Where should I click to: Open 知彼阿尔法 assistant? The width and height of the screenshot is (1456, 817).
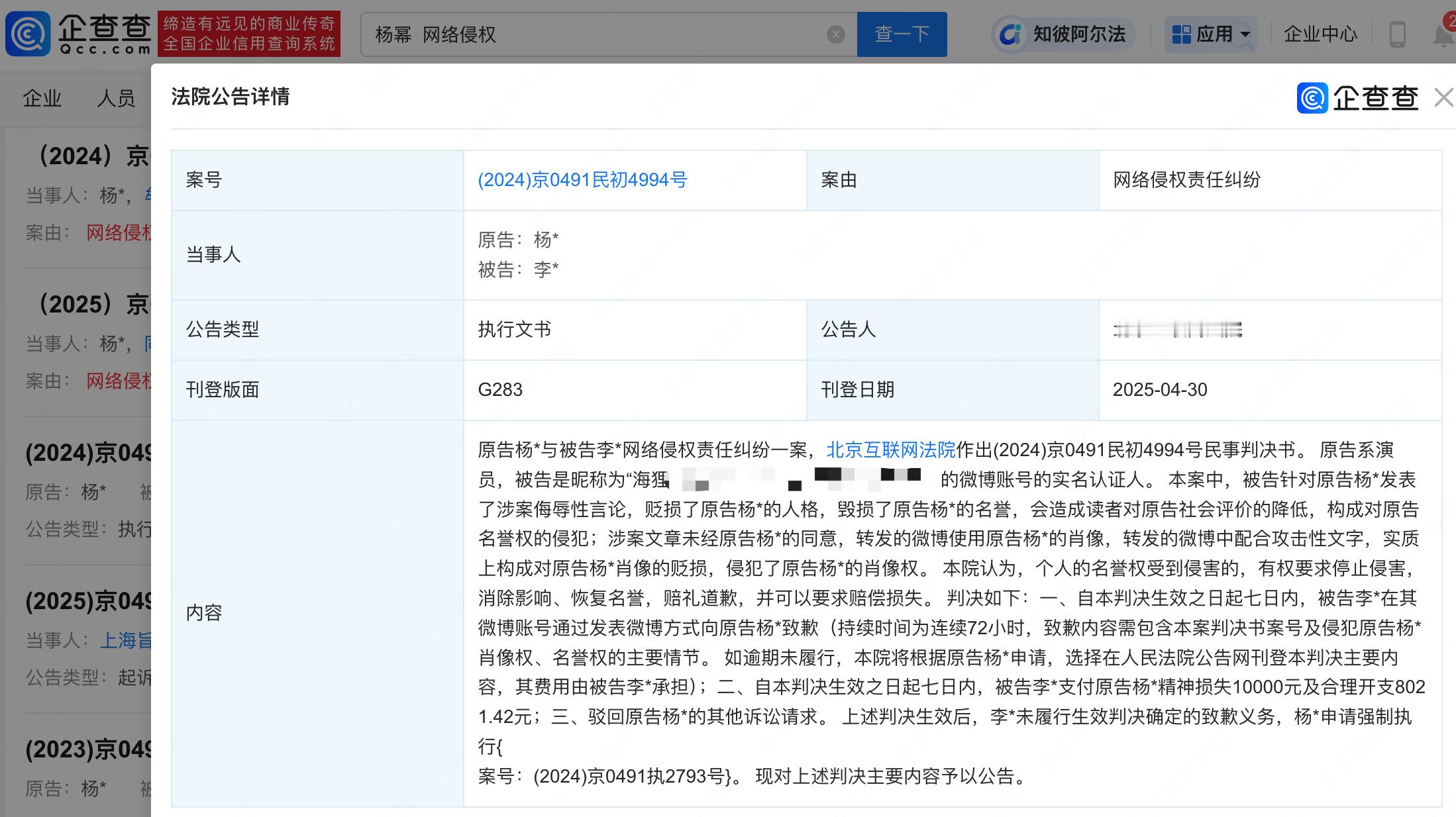[1063, 34]
